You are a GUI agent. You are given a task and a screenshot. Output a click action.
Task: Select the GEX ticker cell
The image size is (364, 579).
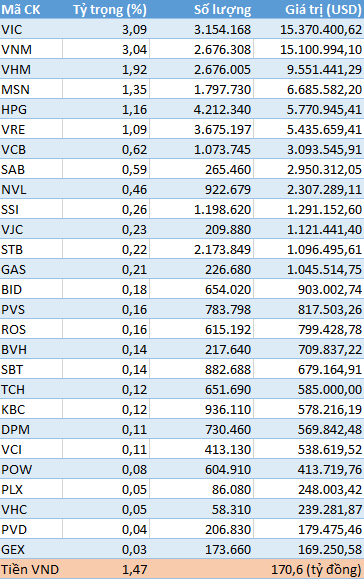tap(31, 549)
